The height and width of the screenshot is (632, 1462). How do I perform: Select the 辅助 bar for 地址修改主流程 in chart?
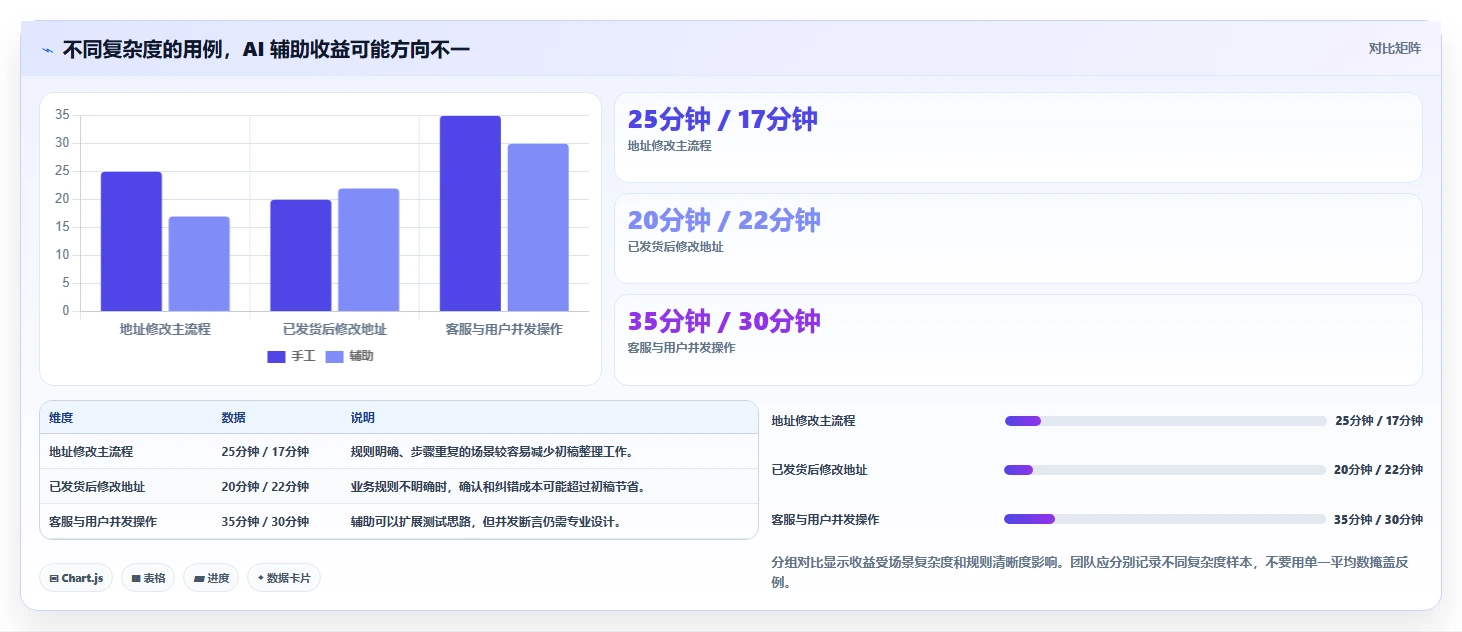click(x=199, y=264)
